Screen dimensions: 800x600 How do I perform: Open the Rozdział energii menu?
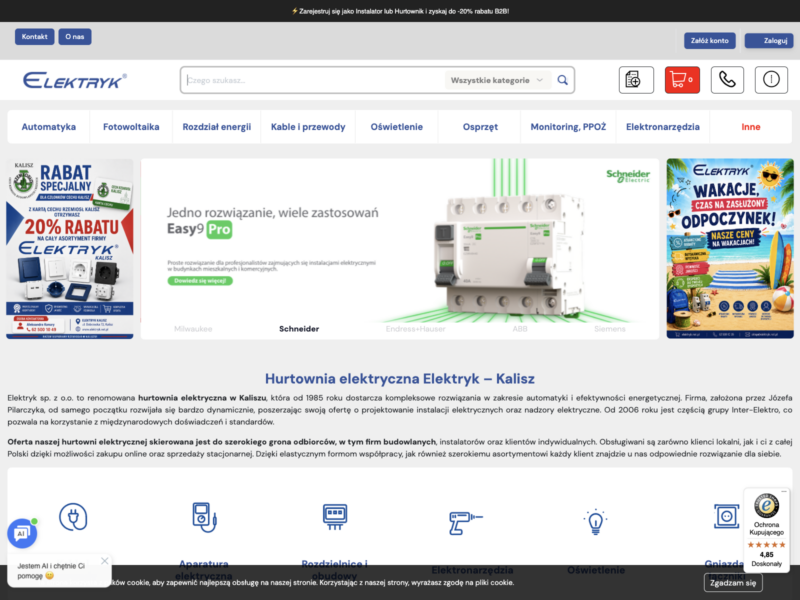click(217, 127)
